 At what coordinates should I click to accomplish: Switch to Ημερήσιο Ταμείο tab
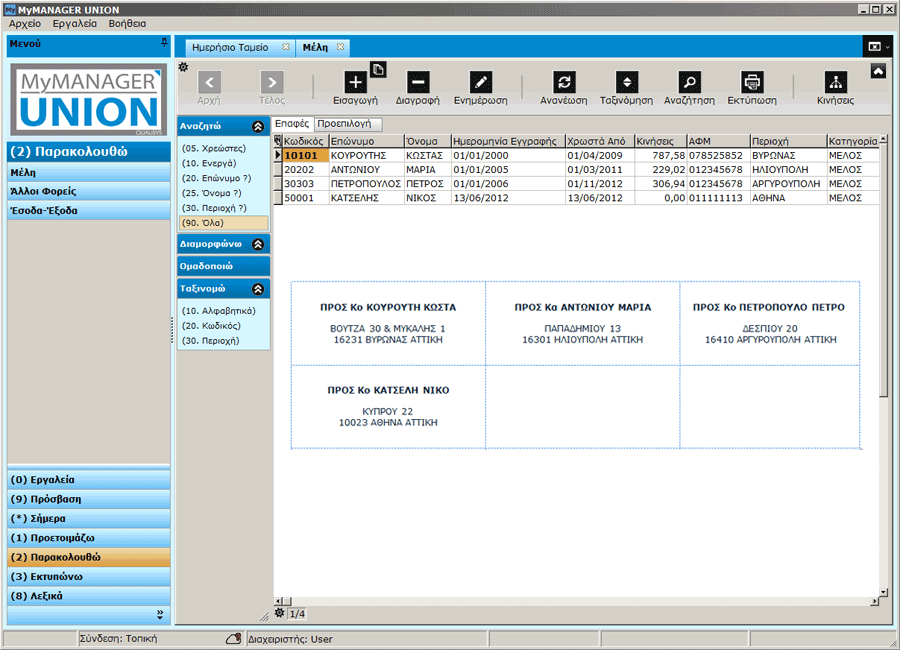pyautogui.click(x=230, y=47)
